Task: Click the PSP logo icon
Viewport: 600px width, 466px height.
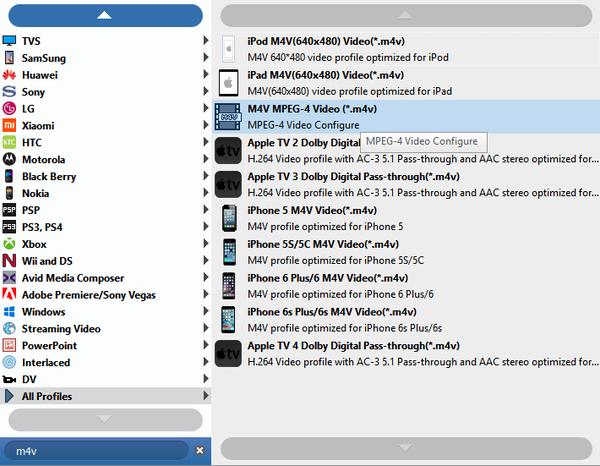Action: 9,210
